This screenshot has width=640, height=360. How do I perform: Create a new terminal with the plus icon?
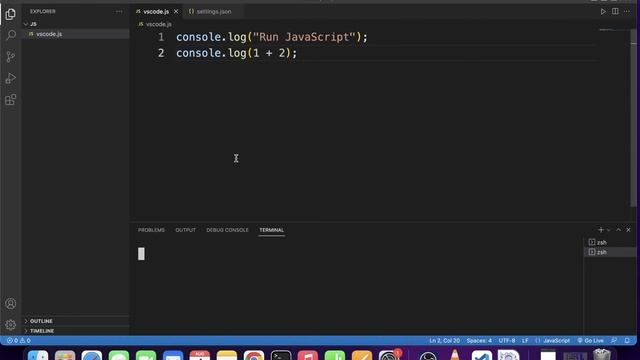coord(600,230)
